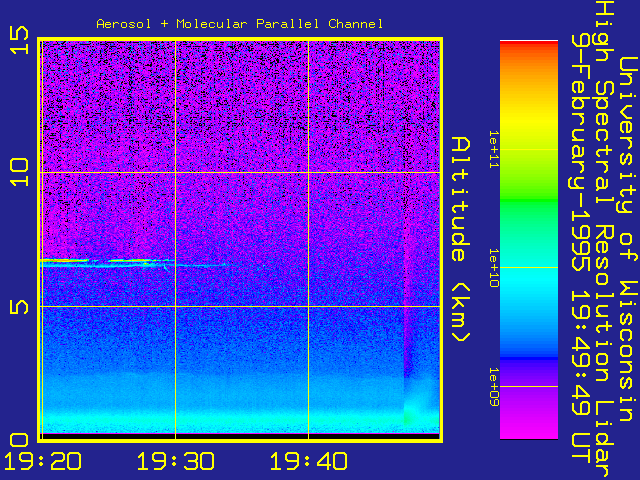Click the 0 km altitude axis label
The height and width of the screenshot is (480, 640).
(x=20, y=440)
